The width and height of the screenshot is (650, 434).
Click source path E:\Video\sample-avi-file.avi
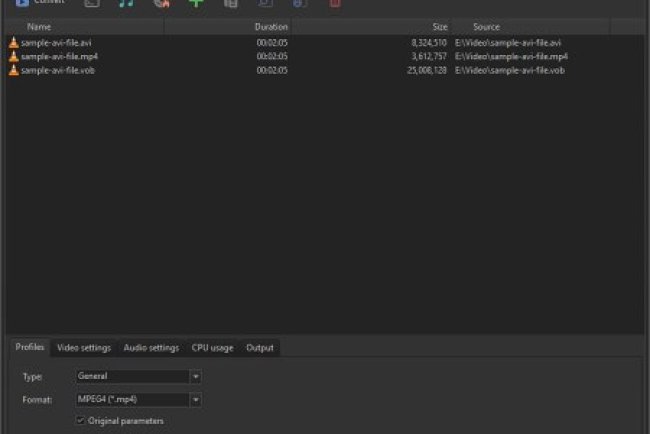point(508,43)
